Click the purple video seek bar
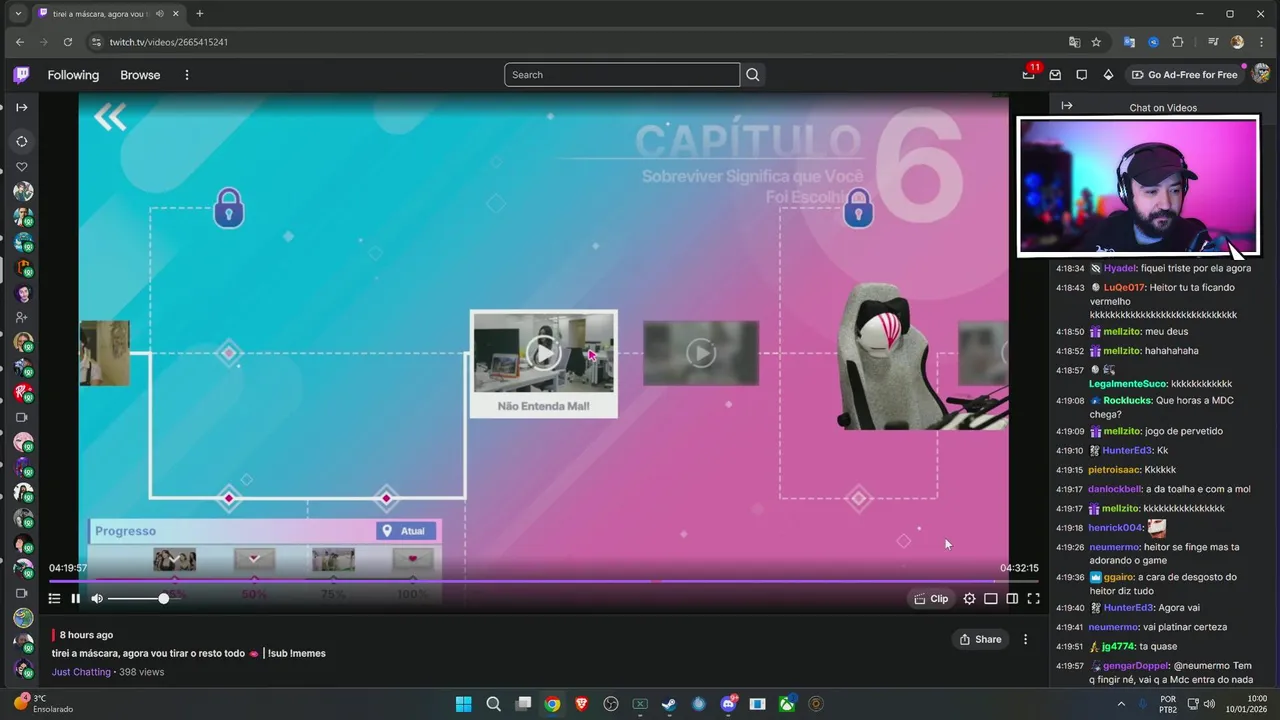This screenshot has width=1280, height=720. tap(543, 581)
